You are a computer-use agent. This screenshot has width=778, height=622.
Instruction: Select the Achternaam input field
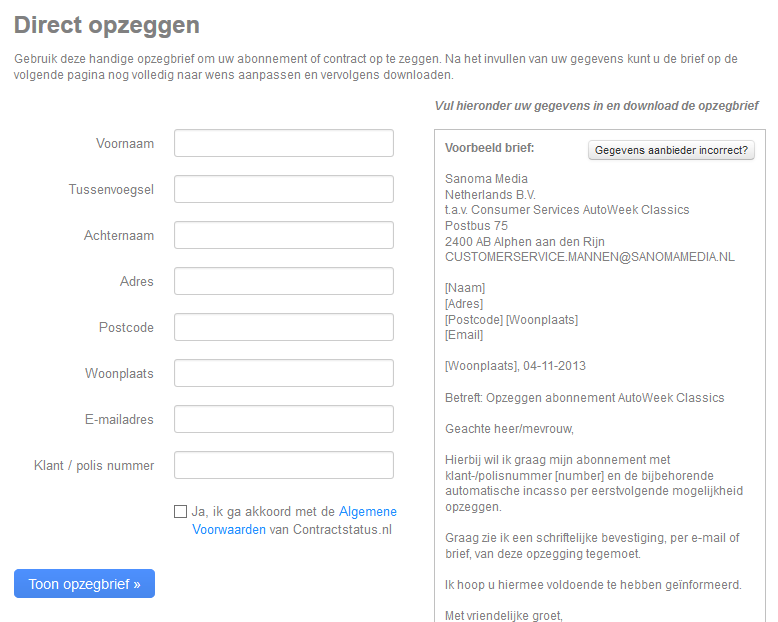coord(284,235)
